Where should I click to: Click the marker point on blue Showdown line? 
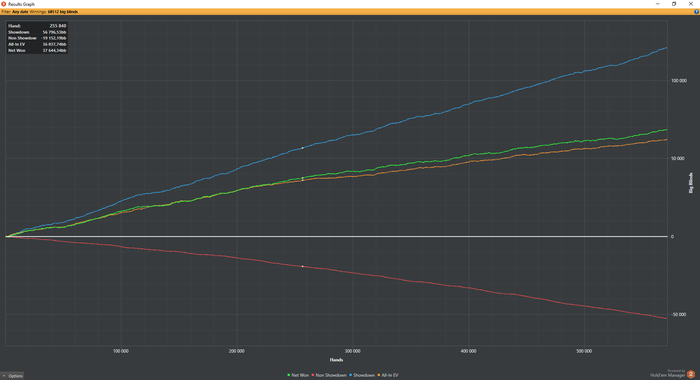click(x=303, y=148)
